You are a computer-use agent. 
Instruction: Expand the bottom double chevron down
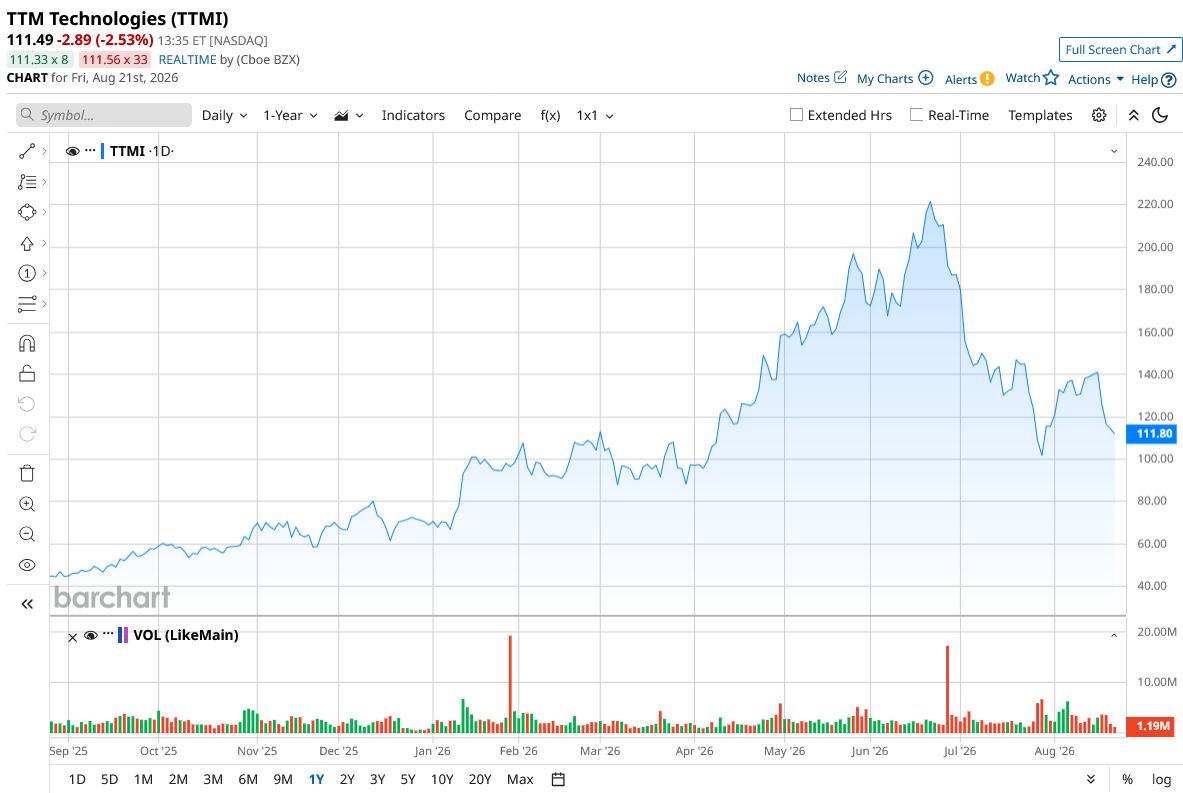point(1090,779)
